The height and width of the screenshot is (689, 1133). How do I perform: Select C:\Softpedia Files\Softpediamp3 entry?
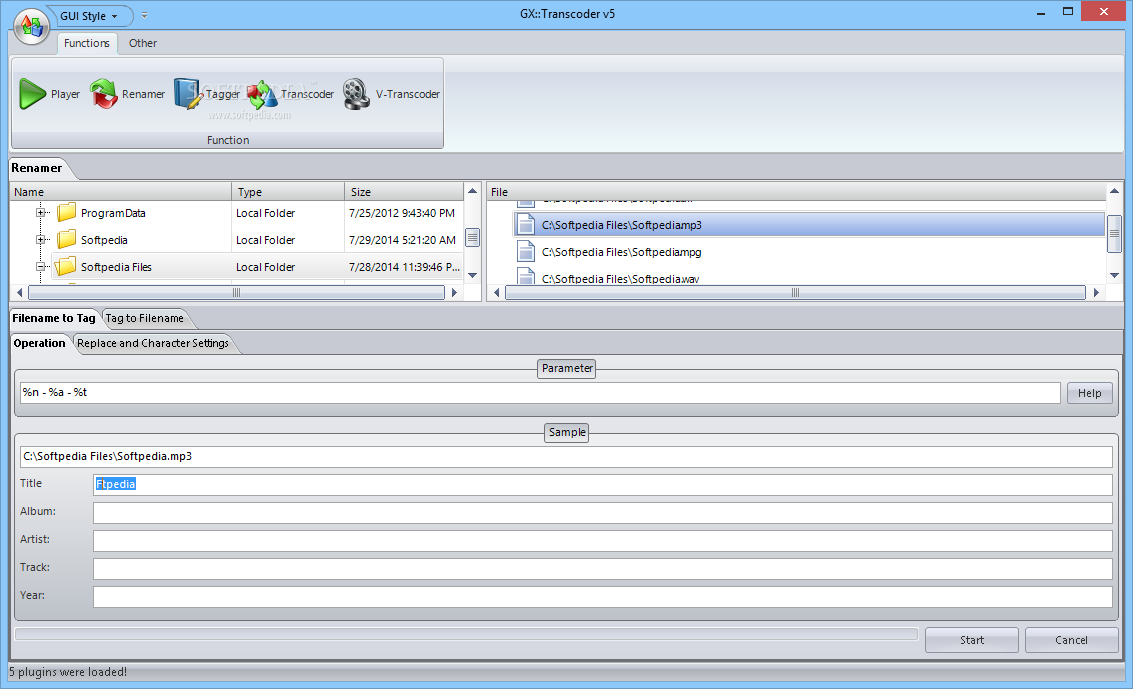click(x=621, y=225)
